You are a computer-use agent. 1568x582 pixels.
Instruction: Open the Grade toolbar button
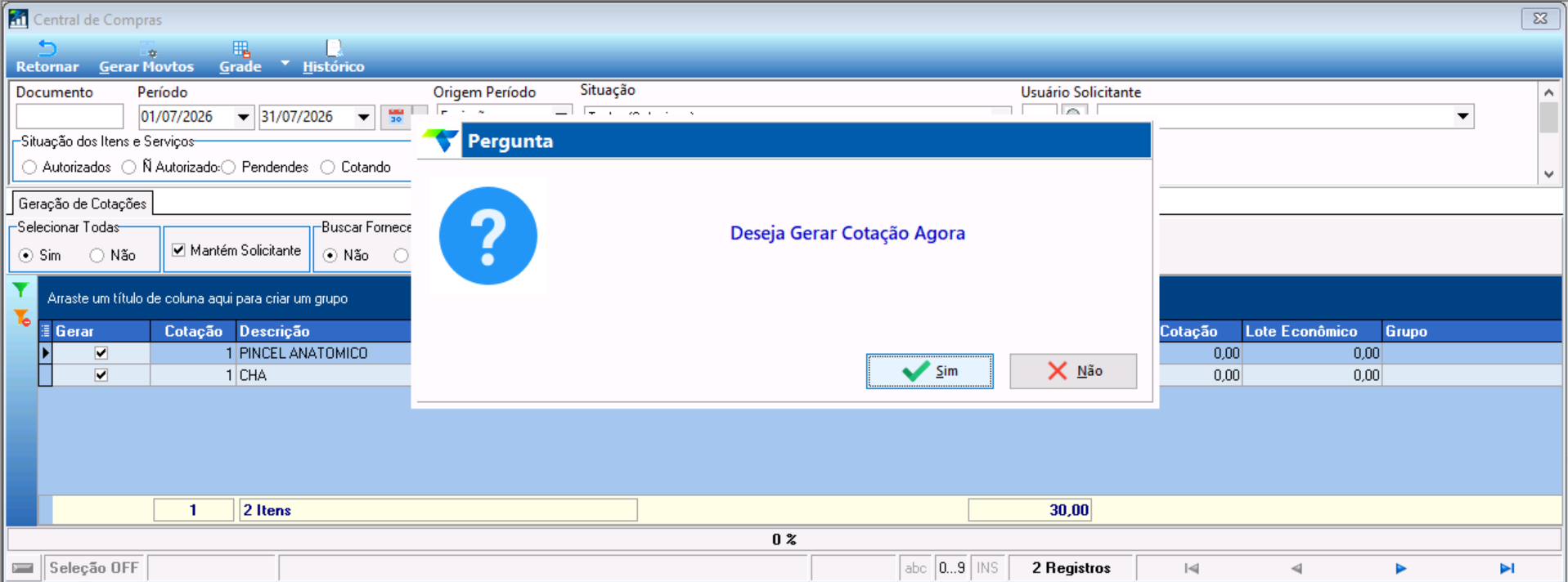coord(240,57)
